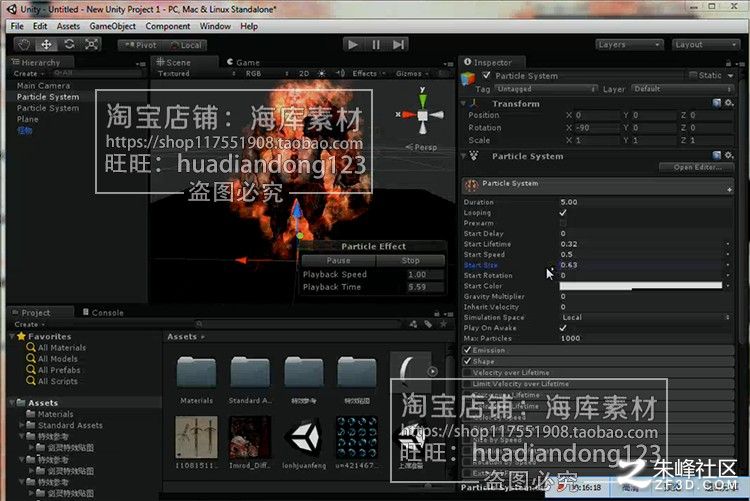
Task: Toggle the Static checkbox
Action: [x=693, y=75]
